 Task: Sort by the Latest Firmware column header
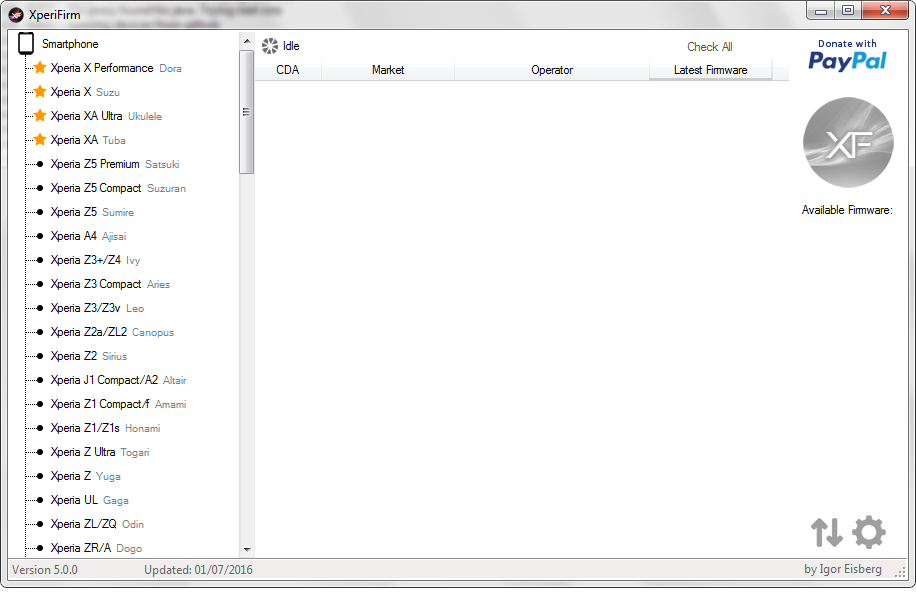(710, 70)
